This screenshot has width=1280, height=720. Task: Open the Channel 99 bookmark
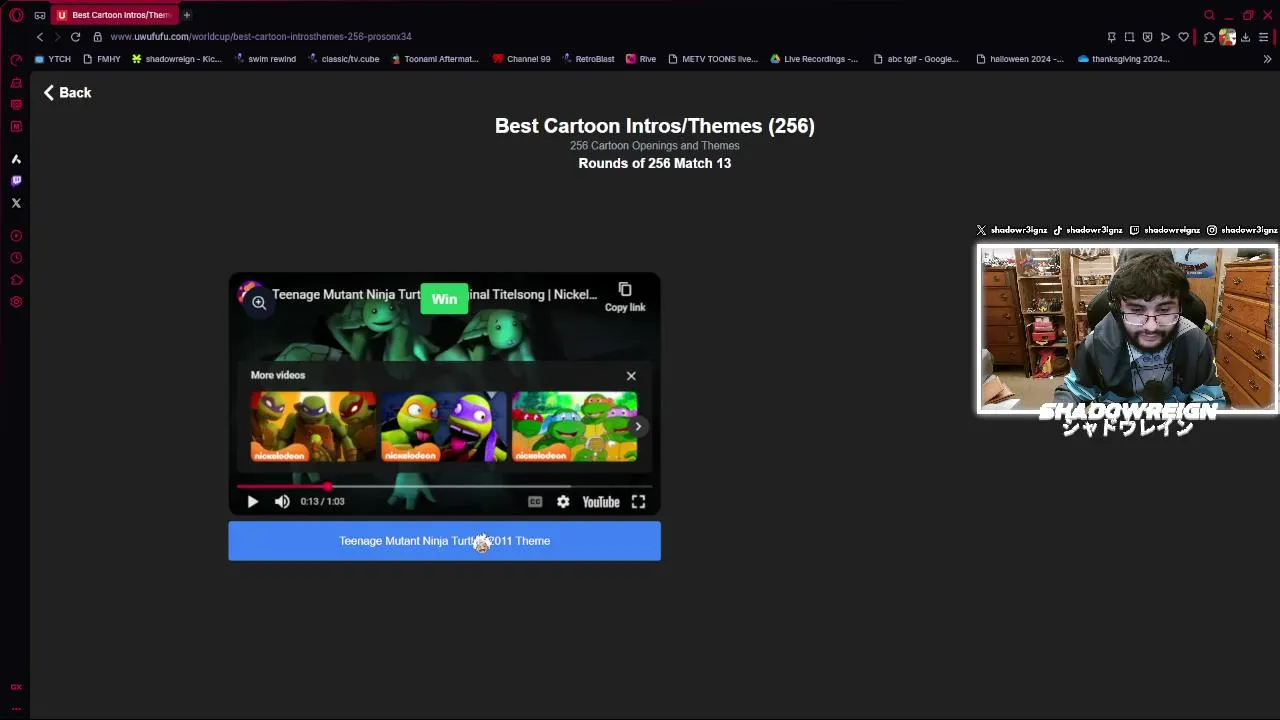pos(521,59)
